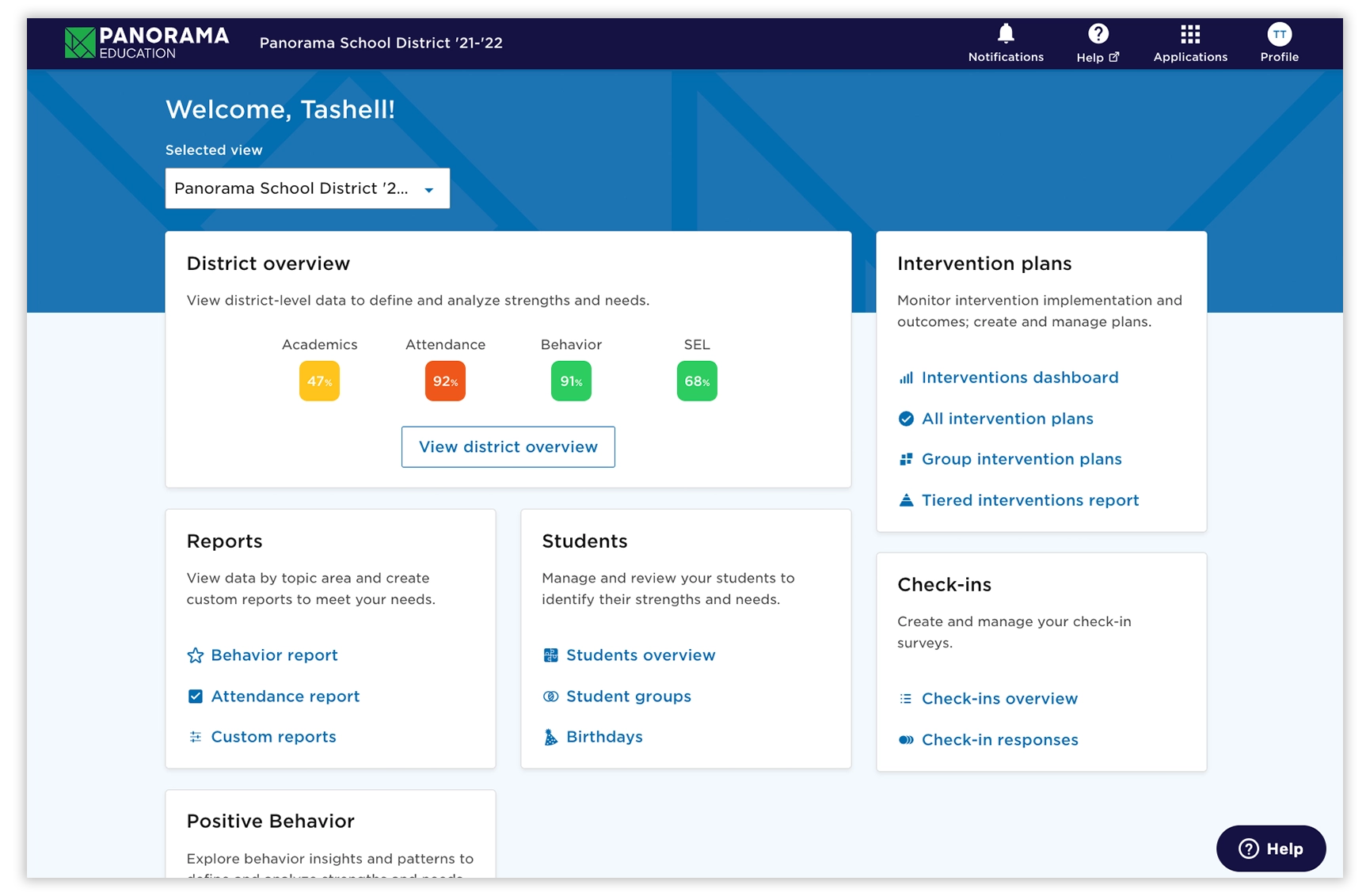The width and height of the screenshot is (1370, 896).
Task: Open Students overview link
Action: coord(641,655)
